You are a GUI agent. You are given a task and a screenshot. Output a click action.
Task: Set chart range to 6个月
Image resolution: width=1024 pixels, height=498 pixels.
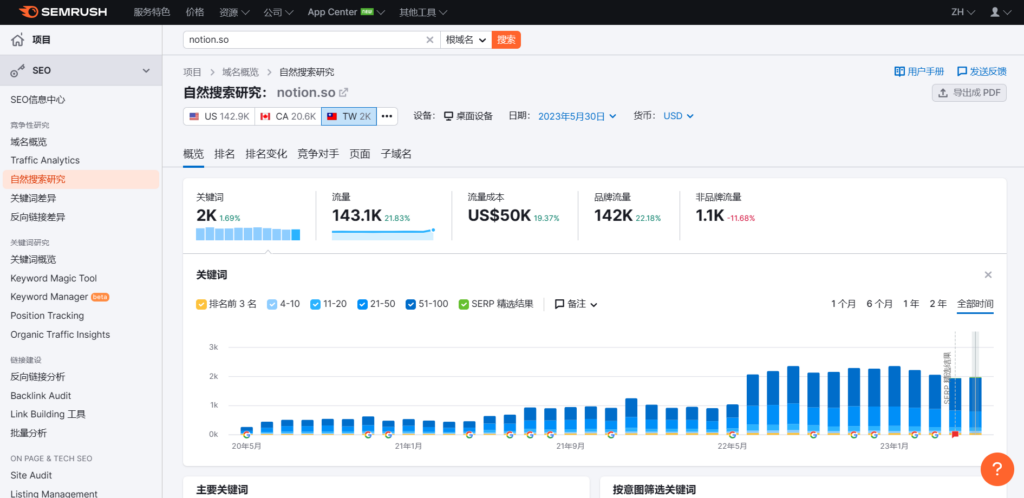point(879,303)
